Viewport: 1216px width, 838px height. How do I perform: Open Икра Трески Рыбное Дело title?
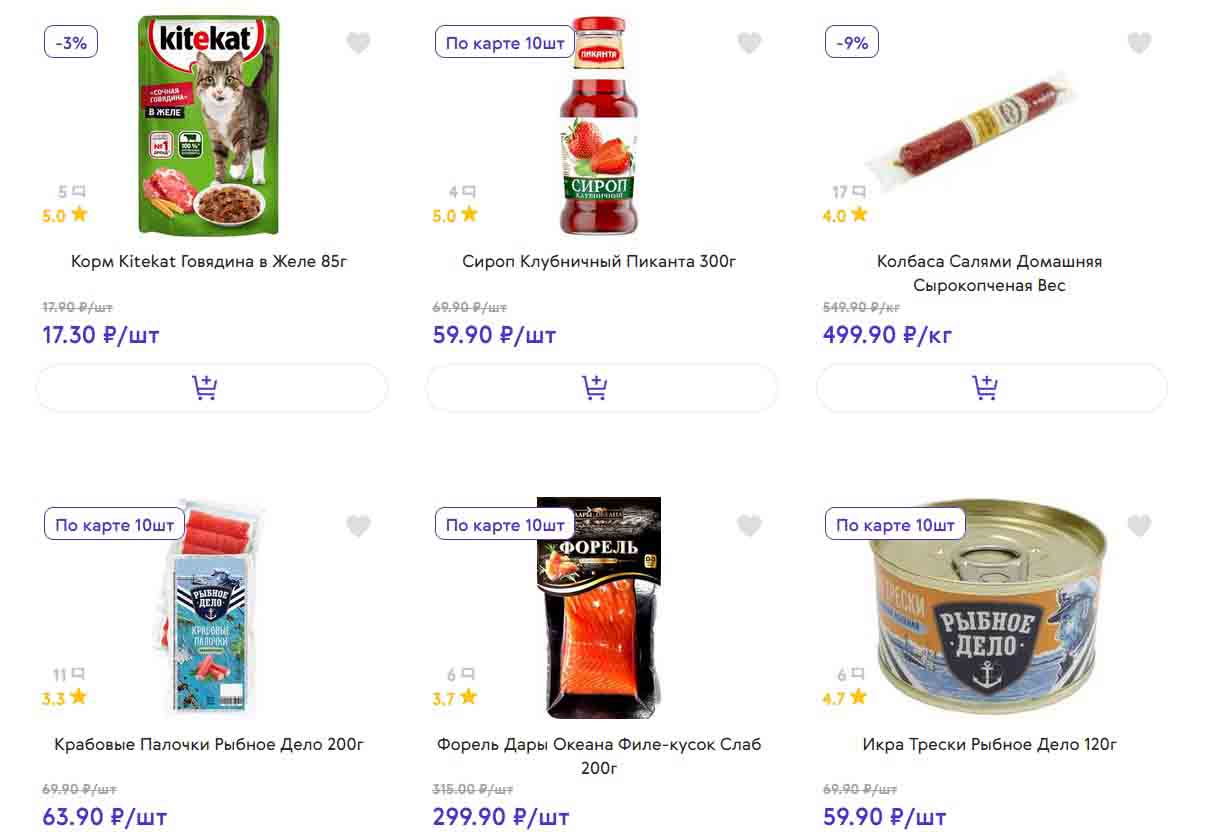pyautogui.click(x=989, y=745)
